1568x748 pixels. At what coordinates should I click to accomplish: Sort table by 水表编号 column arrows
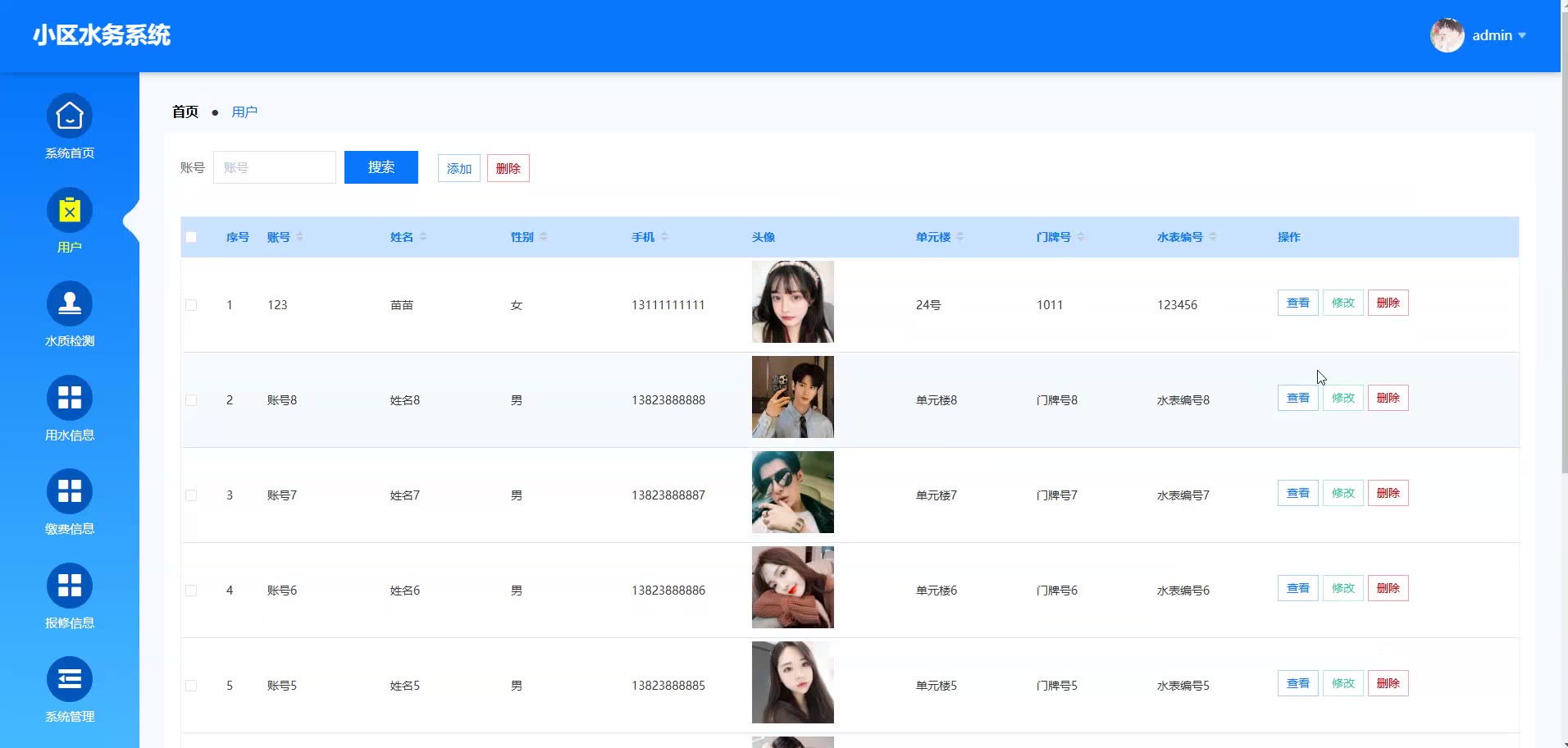[x=1213, y=237]
